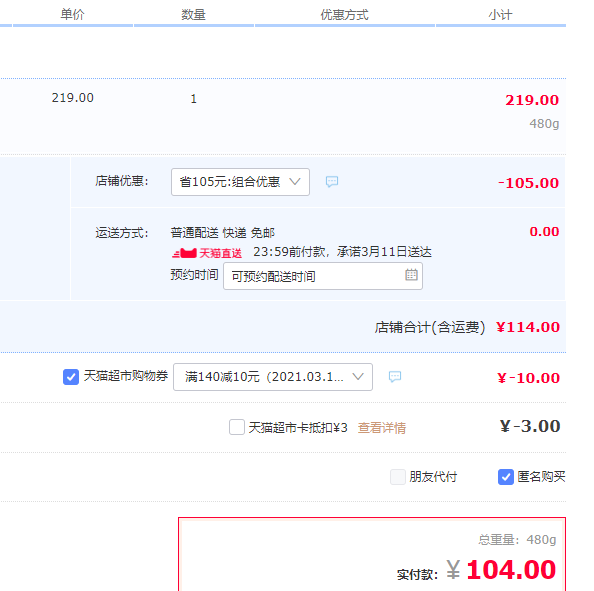Screen dimensions: 594x591
Task: Click the message icon beside 购物券 dropdown
Action: [x=395, y=377]
